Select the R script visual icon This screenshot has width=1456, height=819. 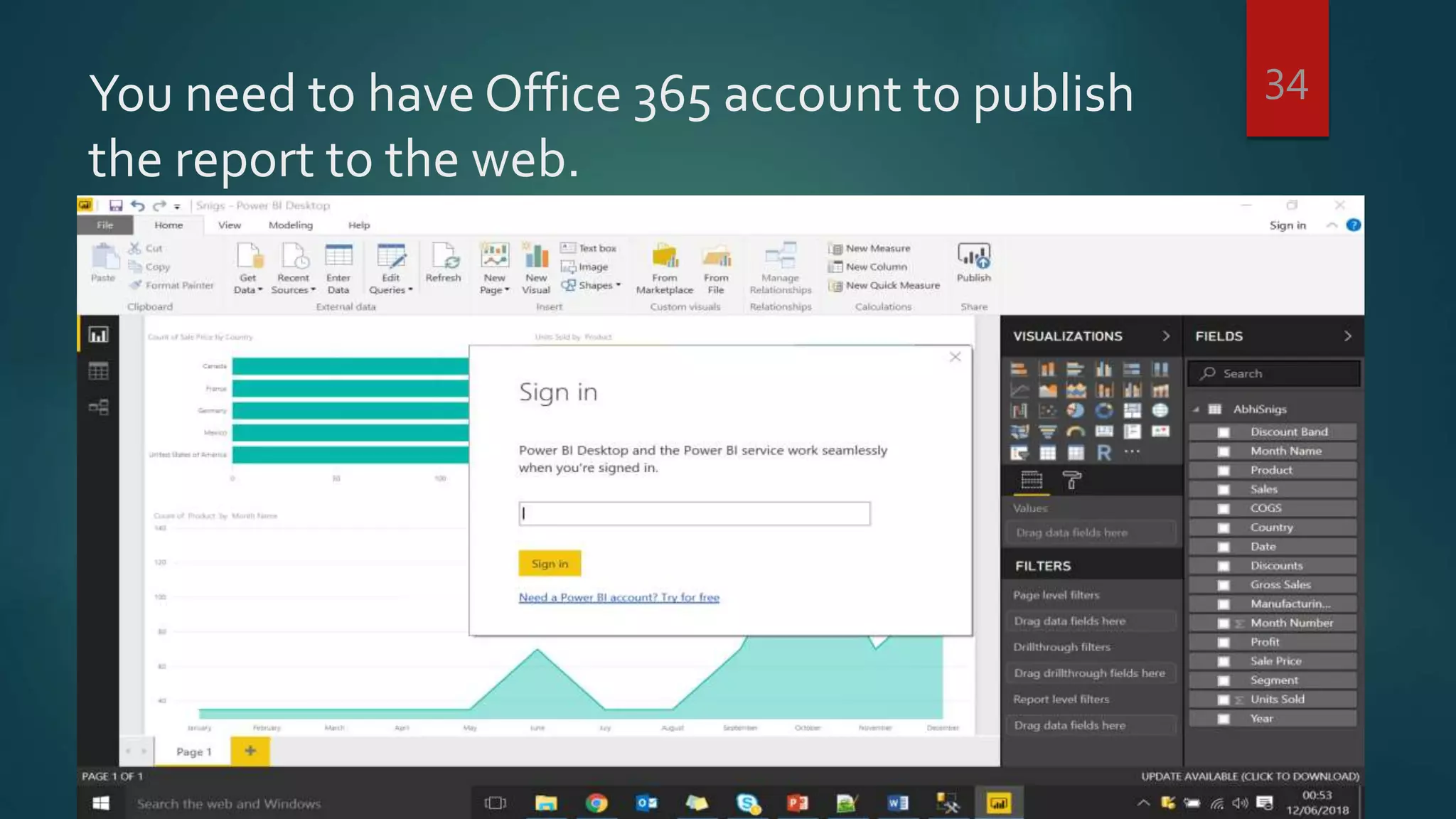pos(1103,453)
